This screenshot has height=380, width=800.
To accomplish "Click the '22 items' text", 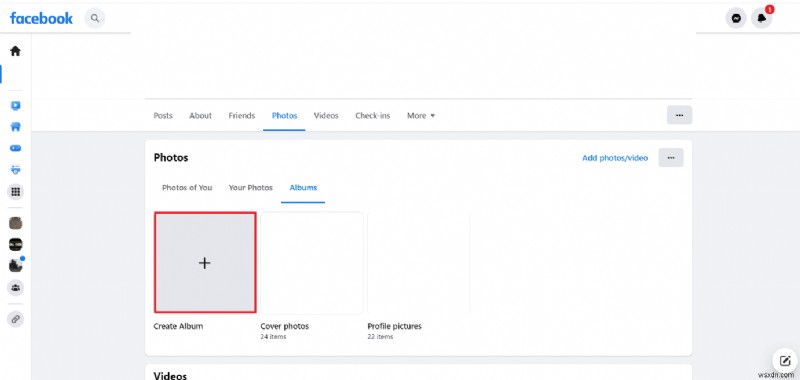I will coord(380,337).
